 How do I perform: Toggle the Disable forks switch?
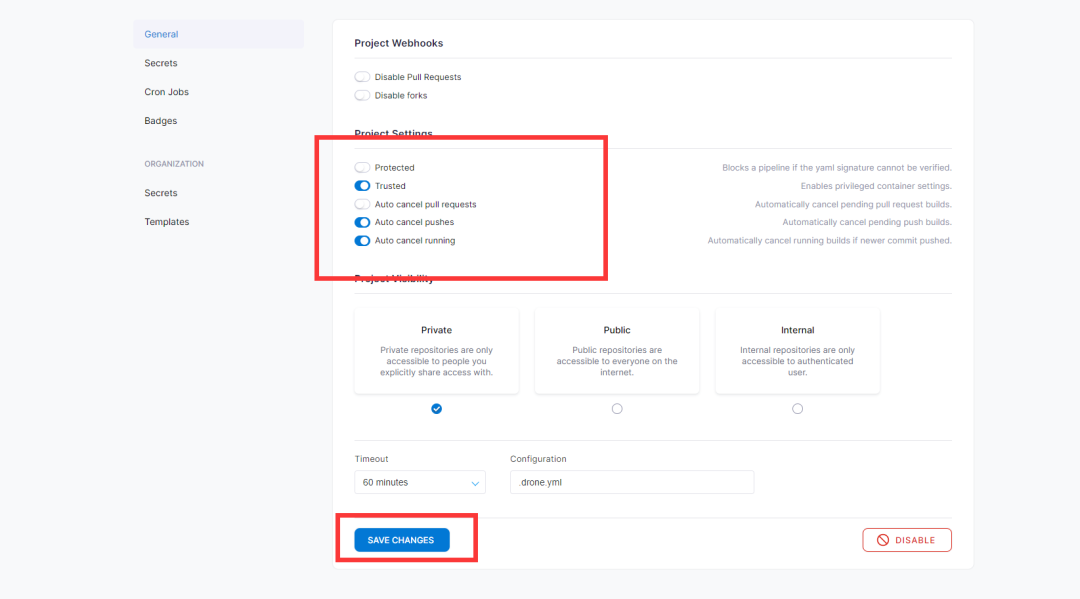(x=362, y=96)
